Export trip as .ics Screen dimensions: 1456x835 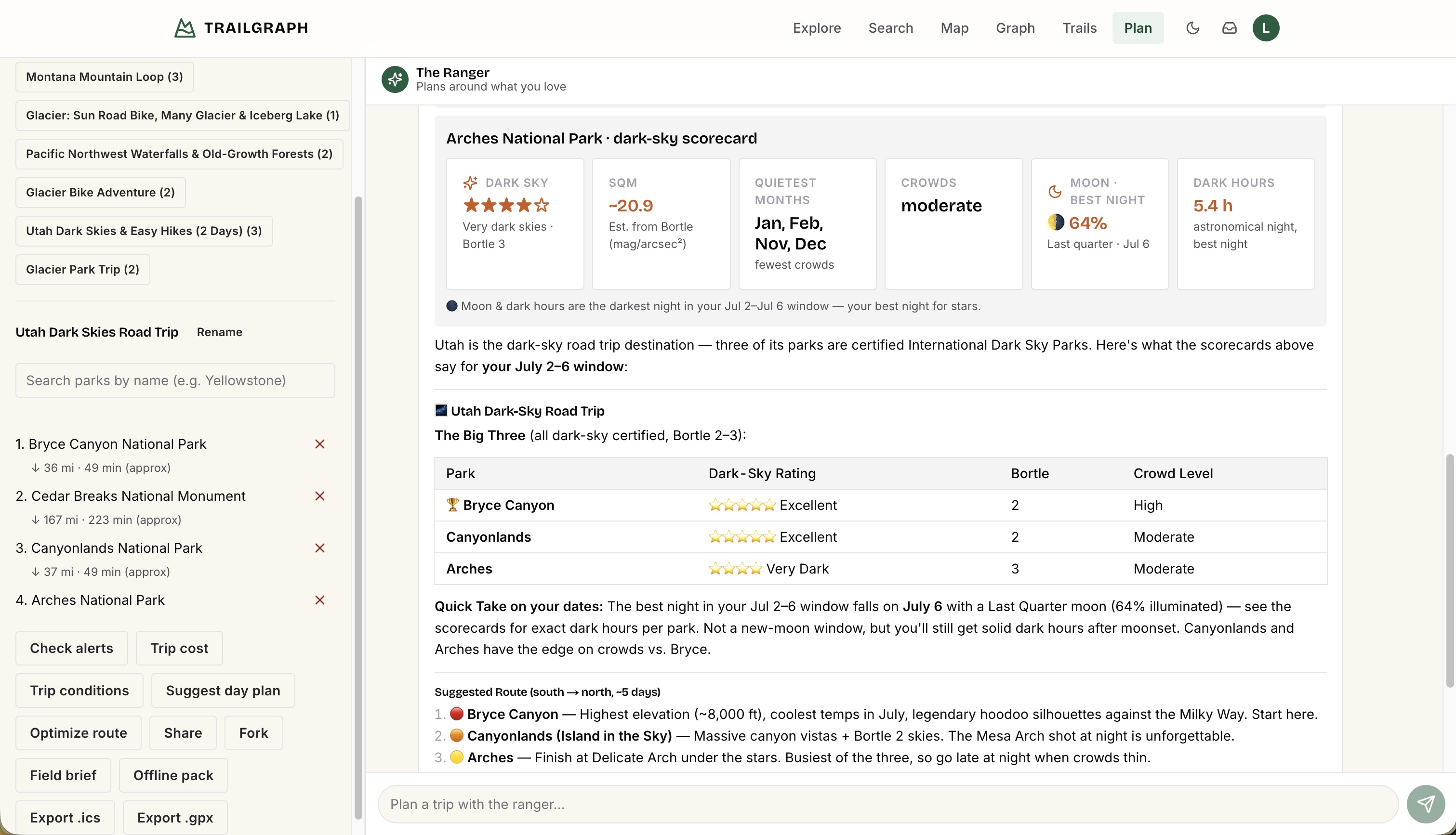click(x=65, y=818)
